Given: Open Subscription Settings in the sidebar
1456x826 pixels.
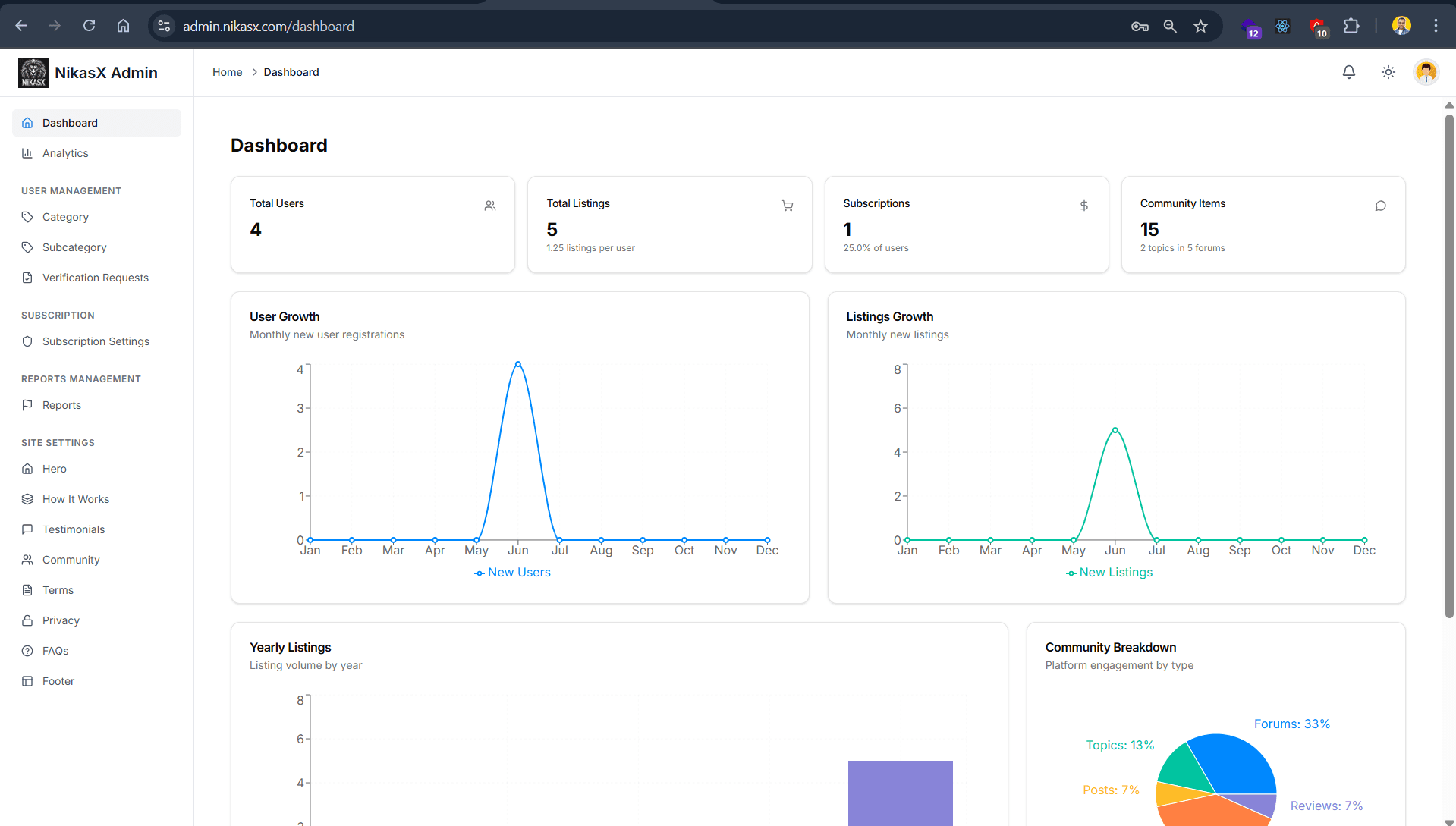Looking at the screenshot, I should pos(96,341).
